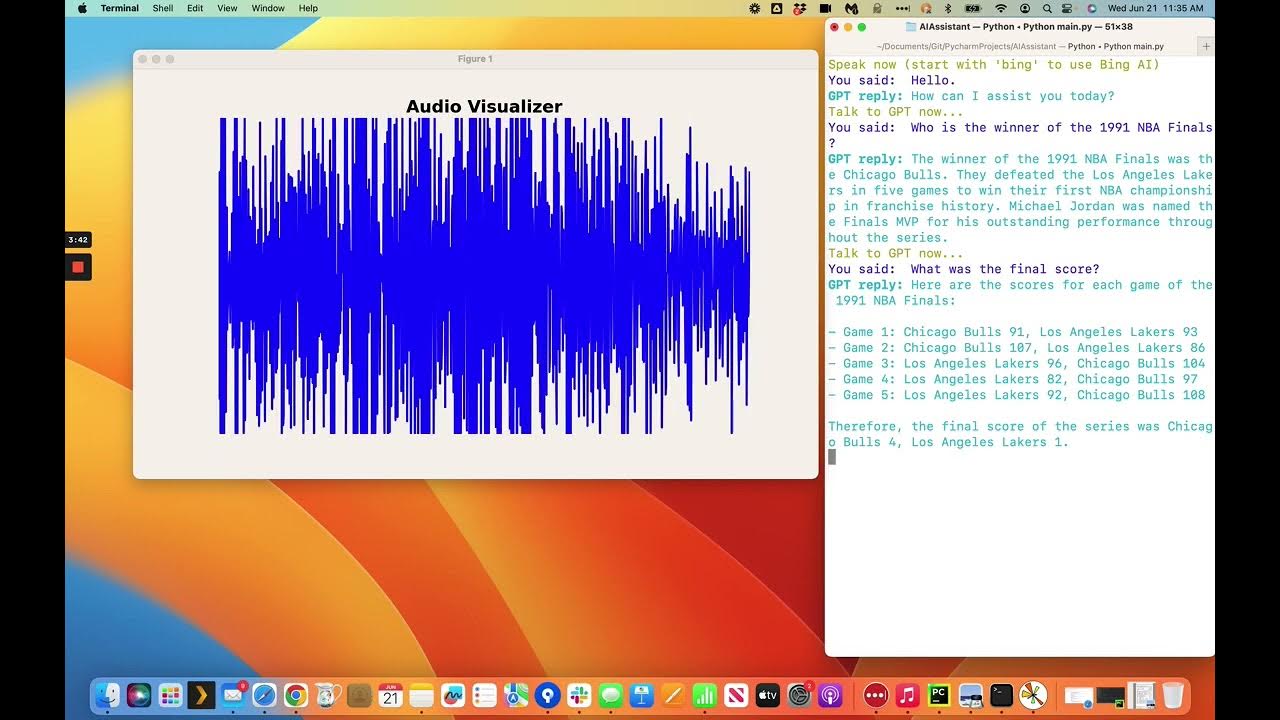Open user account icon in menu bar
This screenshot has width=1280, height=720.
pos(1025,8)
